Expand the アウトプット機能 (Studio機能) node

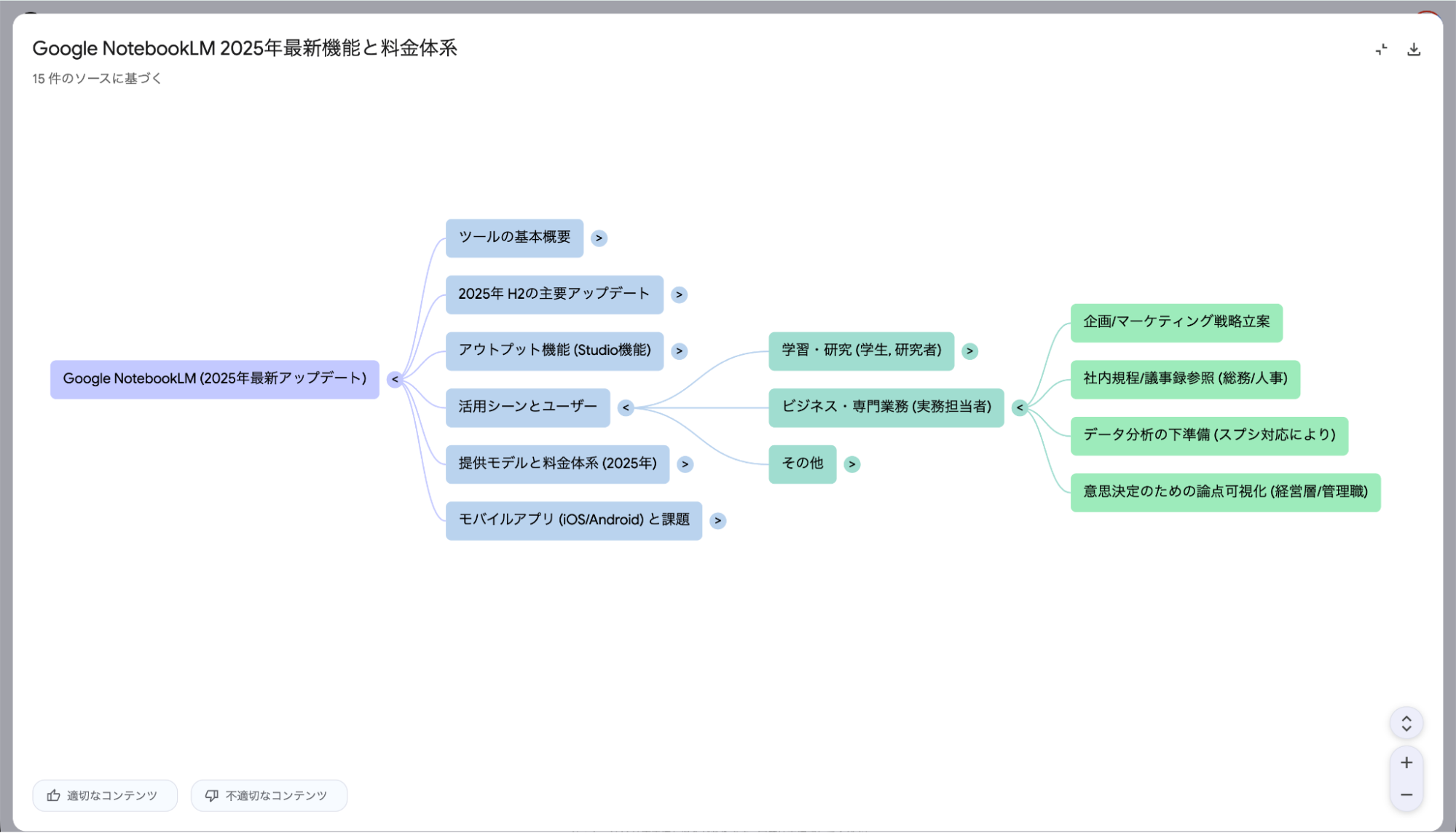click(x=679, y=351)
